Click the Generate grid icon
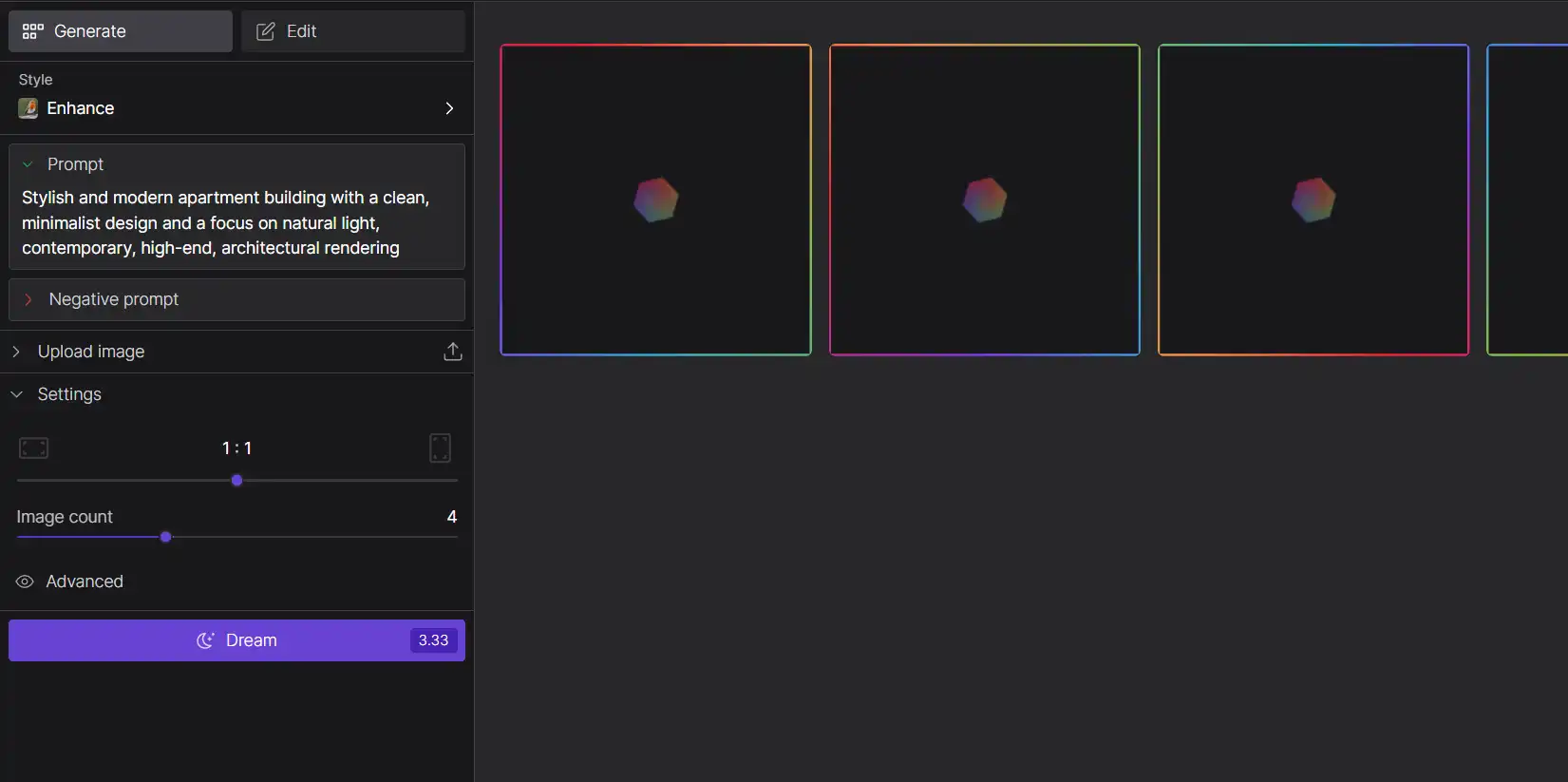Screen dimensions: 1568x782 (33, 31)
